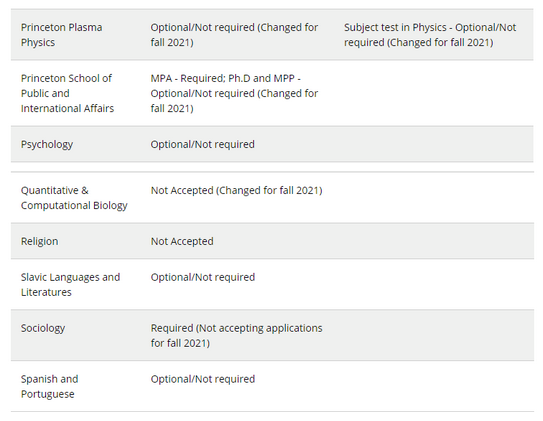Click empty subject test cell in Religion row

pos(433,241)
